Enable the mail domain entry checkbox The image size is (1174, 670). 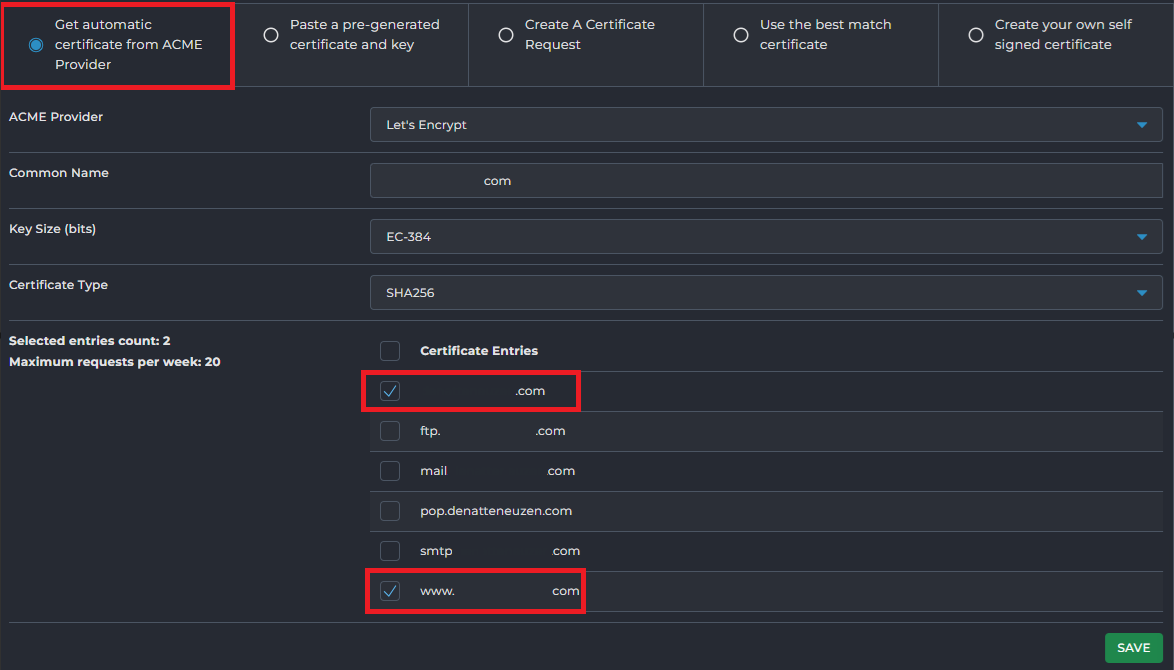coord(390,471)
